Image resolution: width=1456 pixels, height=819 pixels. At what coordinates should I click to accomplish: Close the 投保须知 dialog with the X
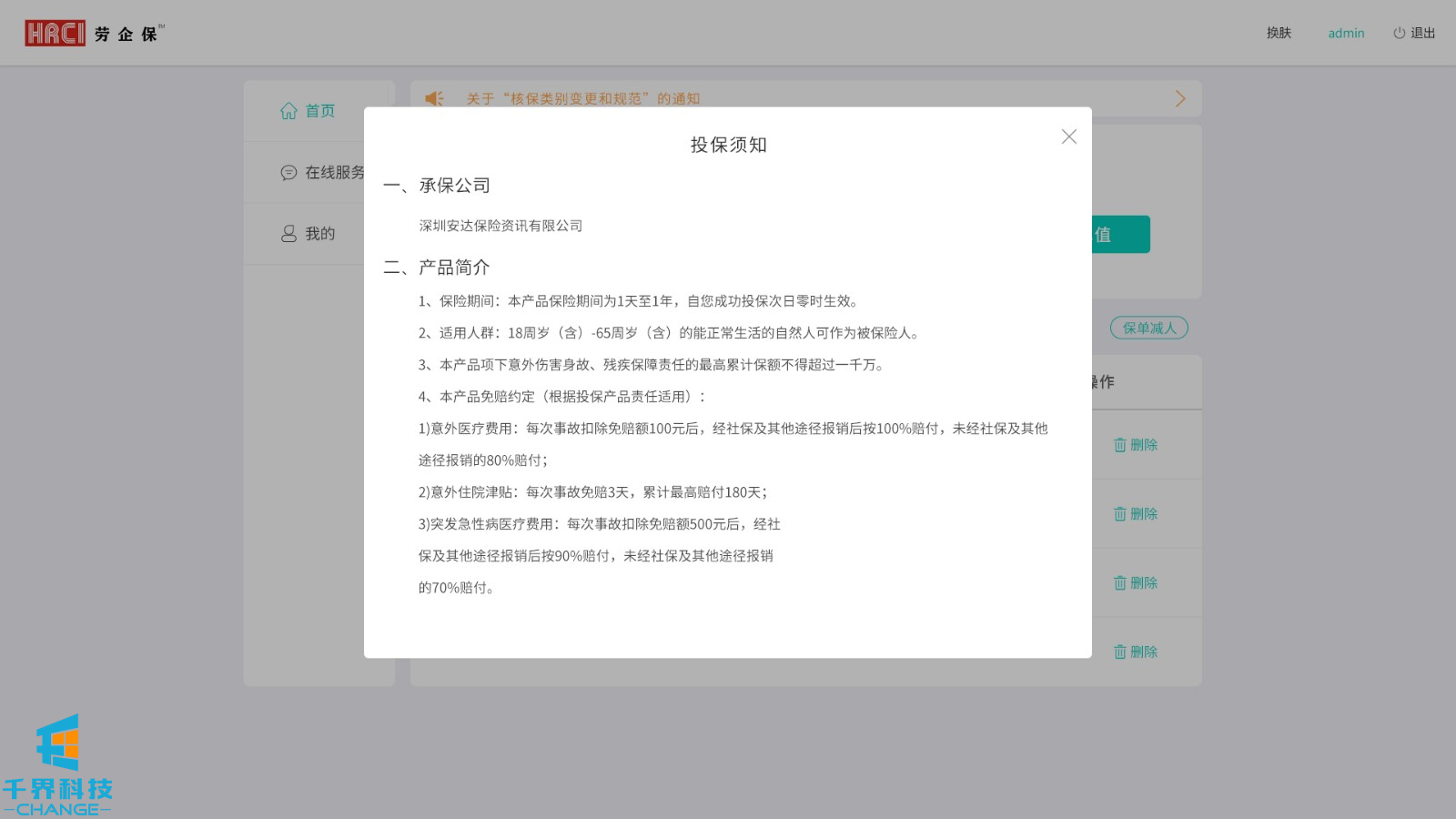1068,136
